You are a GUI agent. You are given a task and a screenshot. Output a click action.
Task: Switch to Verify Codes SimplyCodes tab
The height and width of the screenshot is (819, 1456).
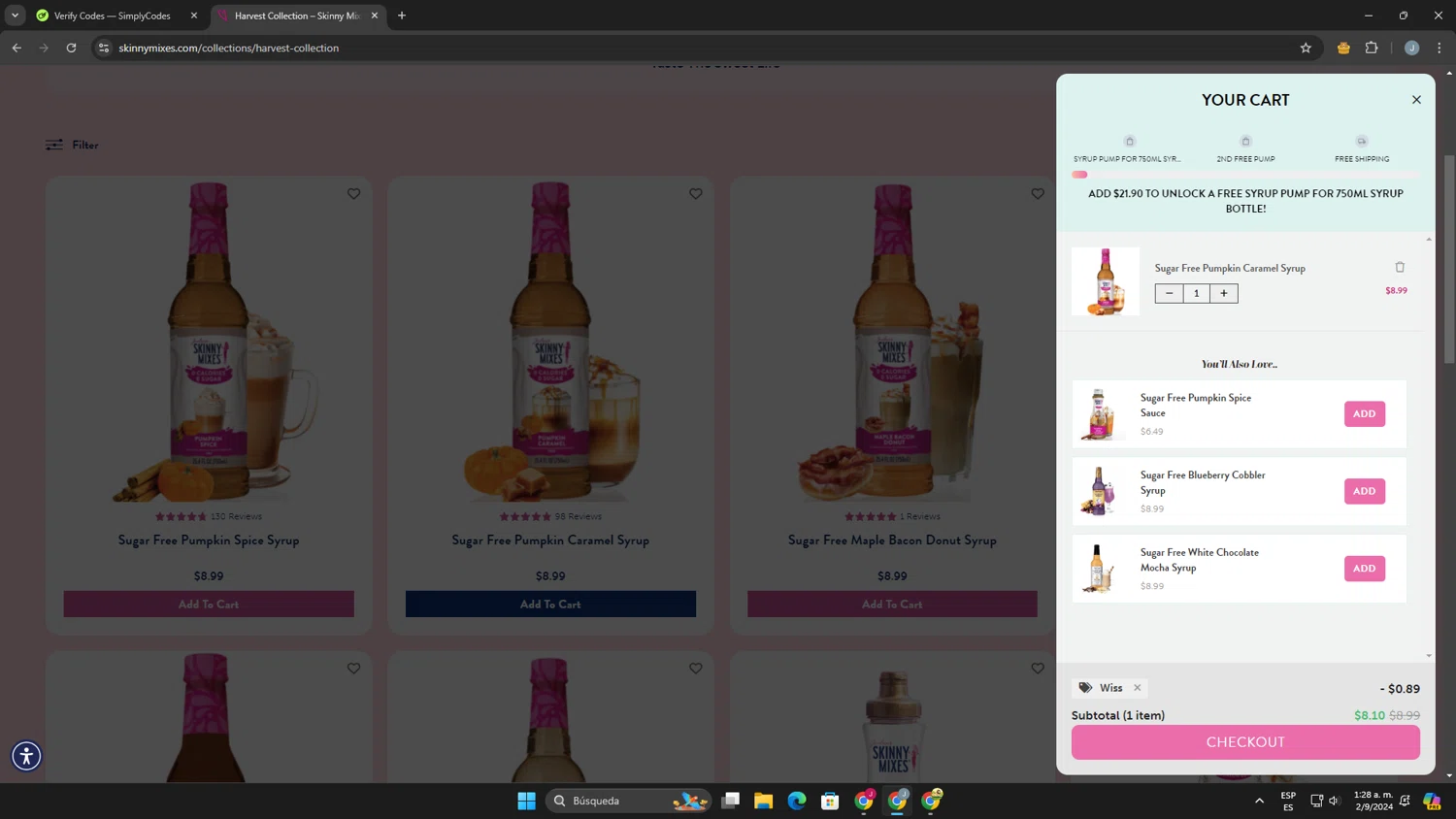pos(112,16)
